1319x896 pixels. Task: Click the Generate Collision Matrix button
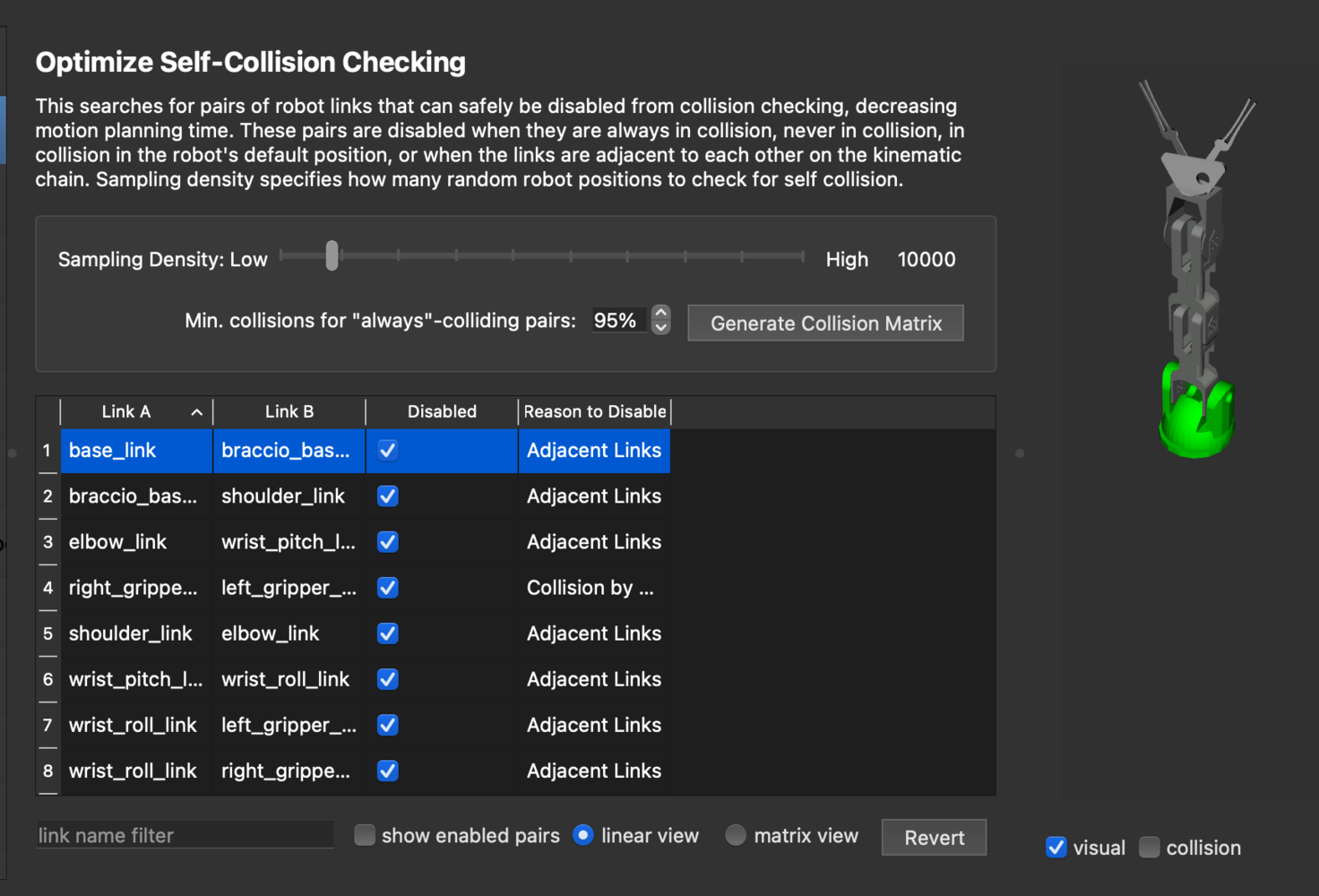point(825,323)
